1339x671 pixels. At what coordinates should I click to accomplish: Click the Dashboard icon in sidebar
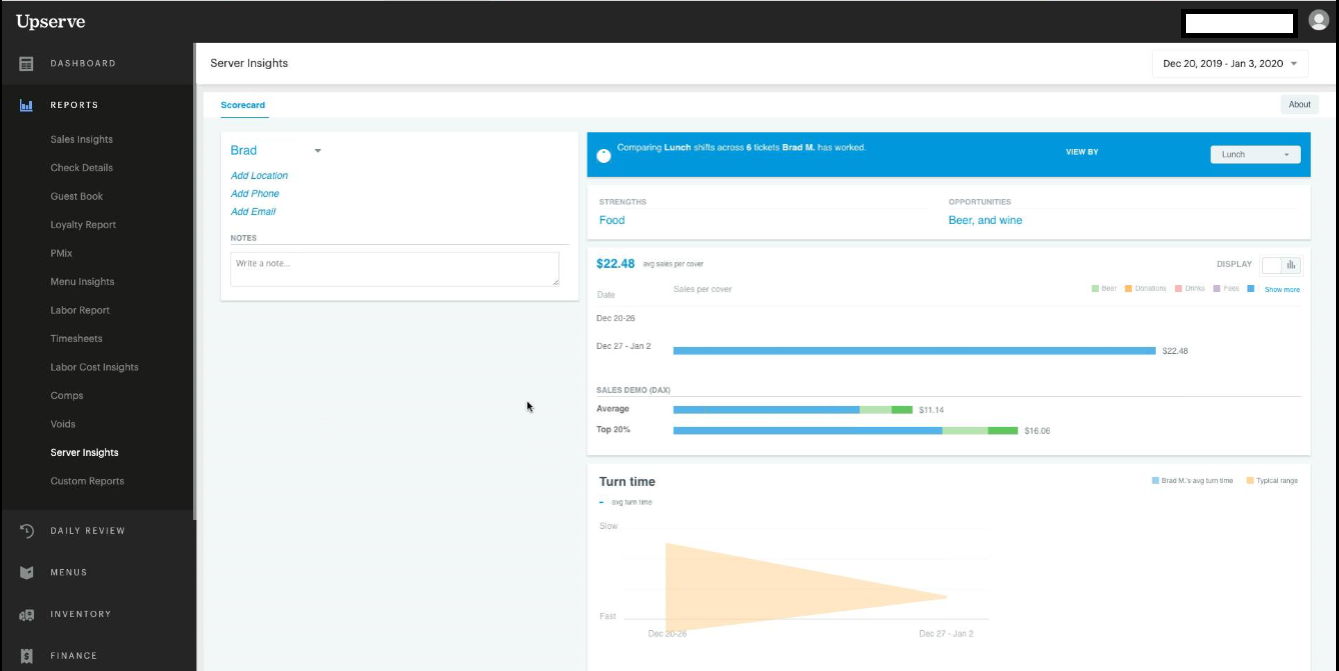click(x=27, y=64)
